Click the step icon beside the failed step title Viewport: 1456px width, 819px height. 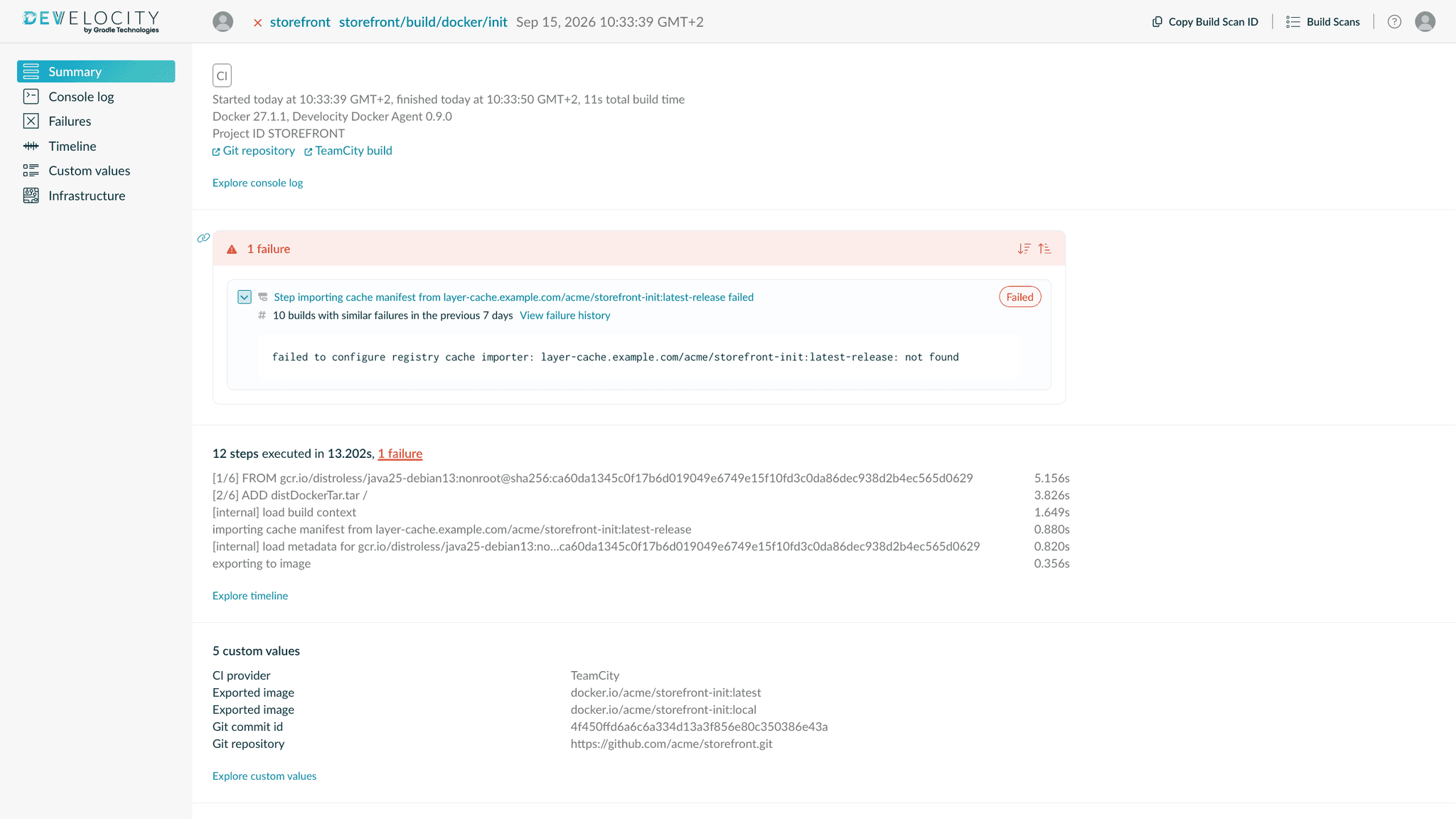click(x=262, y=297)
